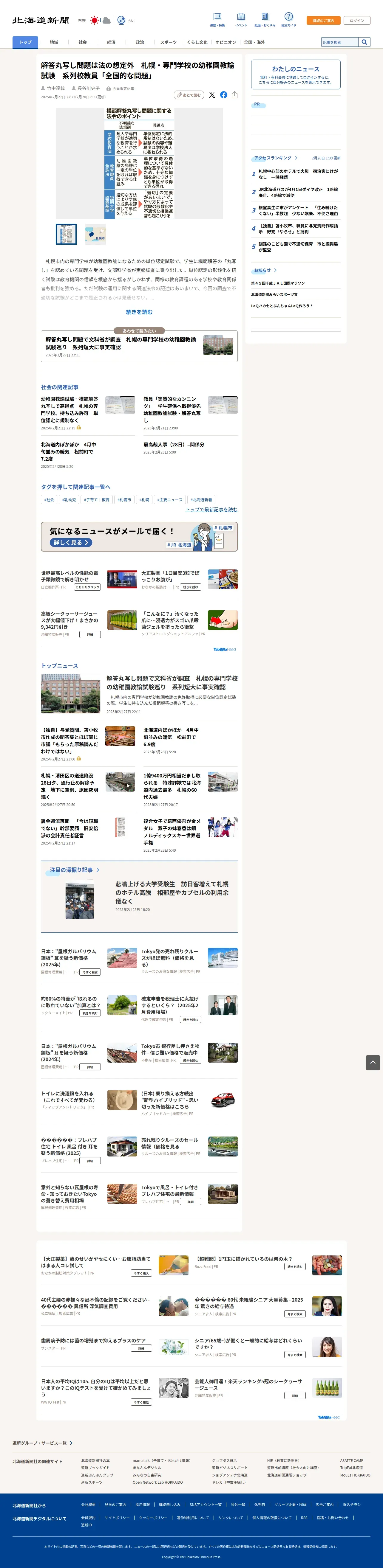Select the 経済 tab
This screenshot has width=383, height=1568.
(112, 42)
